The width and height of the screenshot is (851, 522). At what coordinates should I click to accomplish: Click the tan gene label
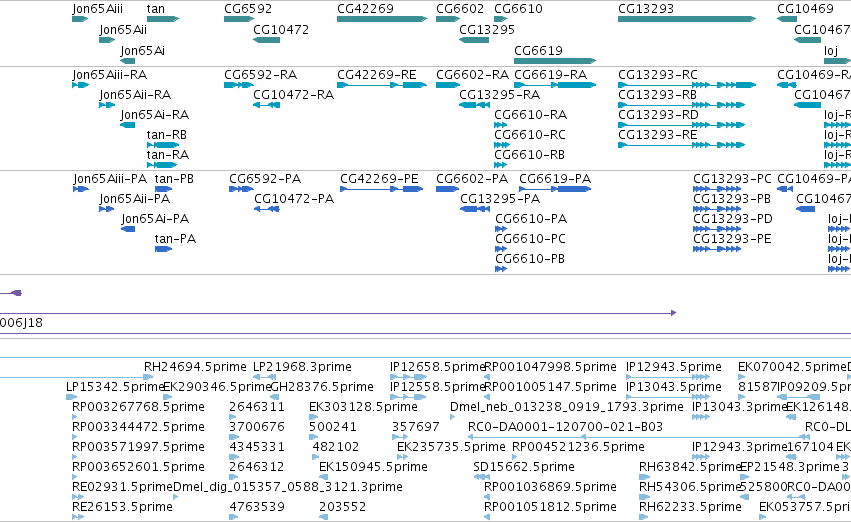tap(156, 9)
